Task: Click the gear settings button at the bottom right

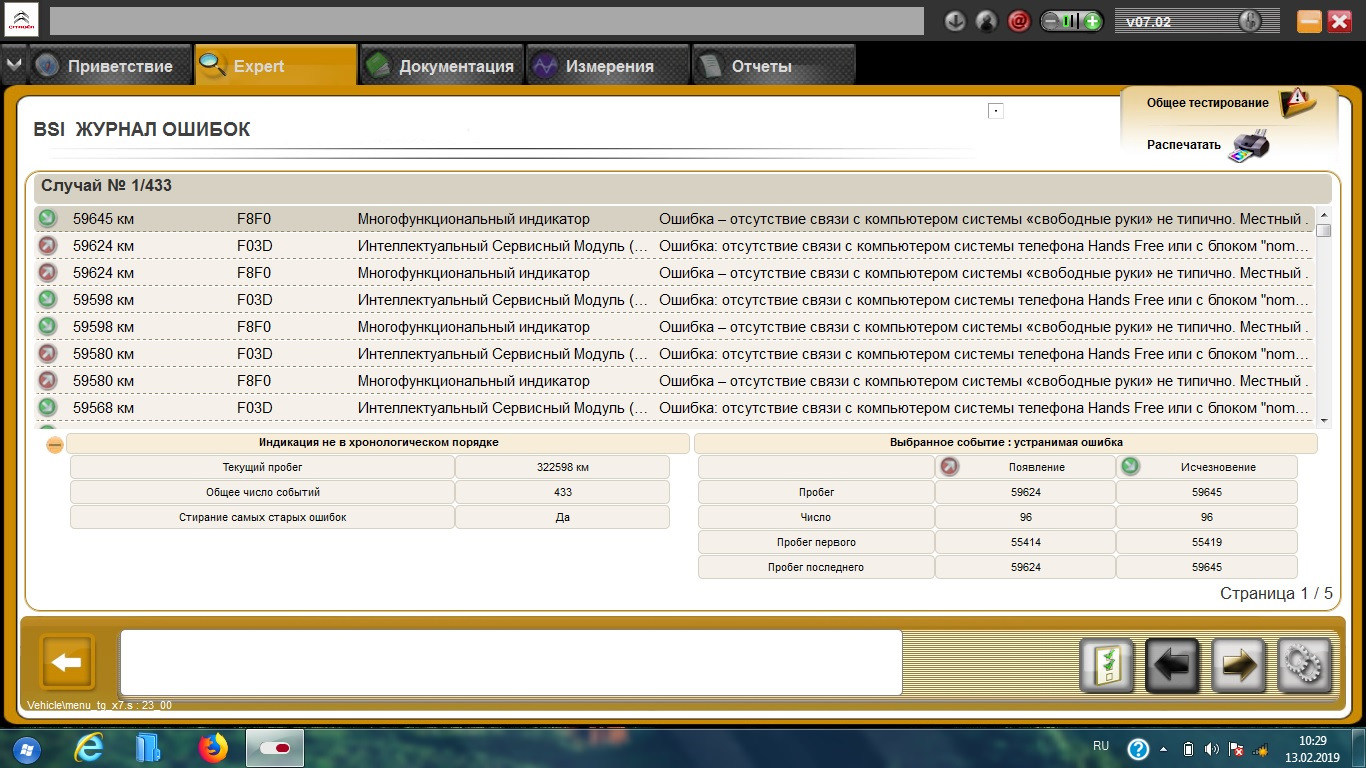Action: coord(1305,666)
